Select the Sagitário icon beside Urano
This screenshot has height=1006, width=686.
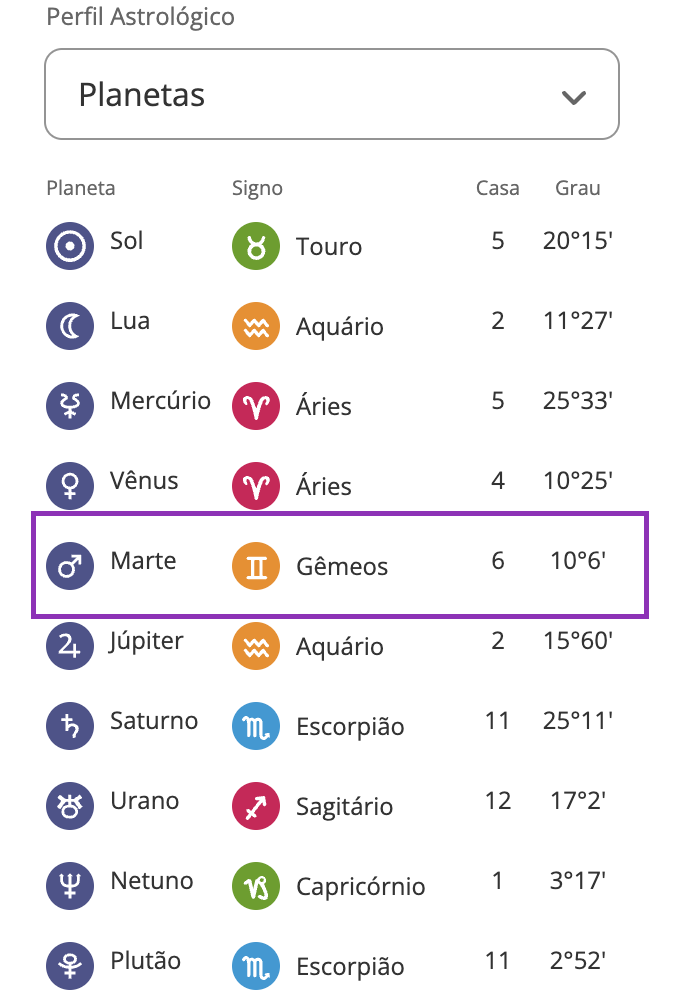point(255,805)
